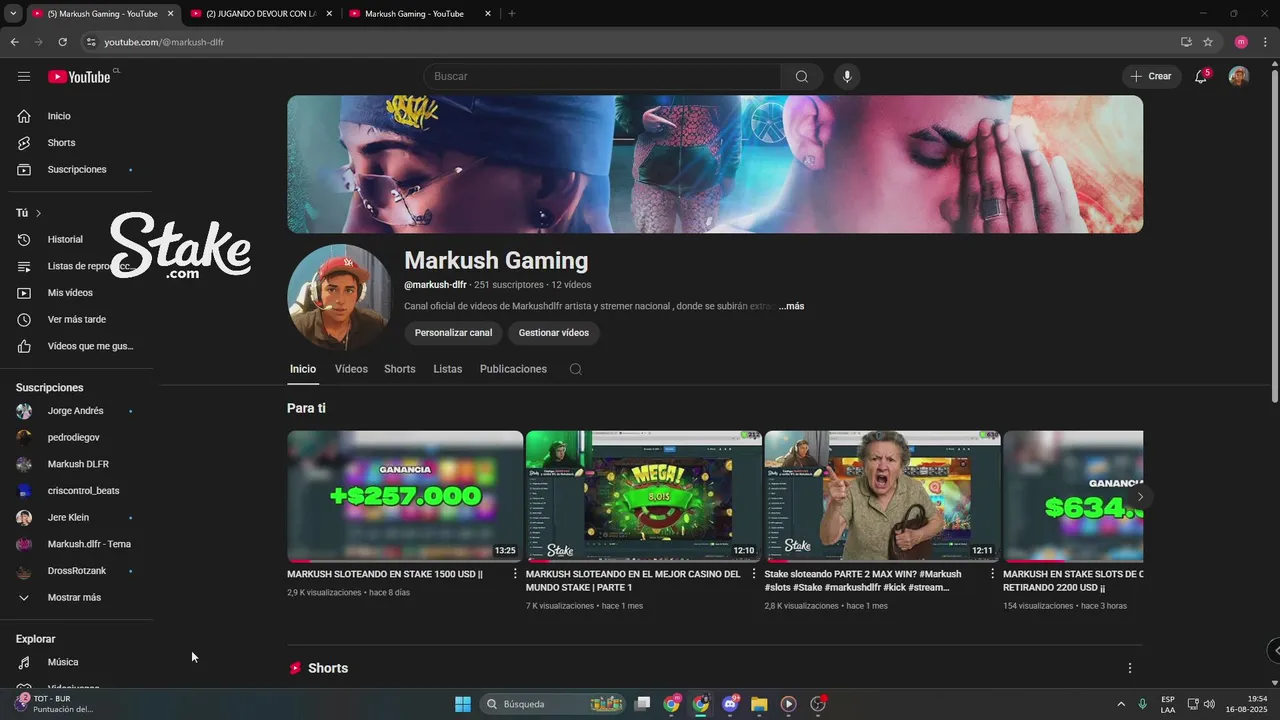Viewport: 1280px width, 720px height.
Task: Click the Historial clock icon
Action: (24, 239)
